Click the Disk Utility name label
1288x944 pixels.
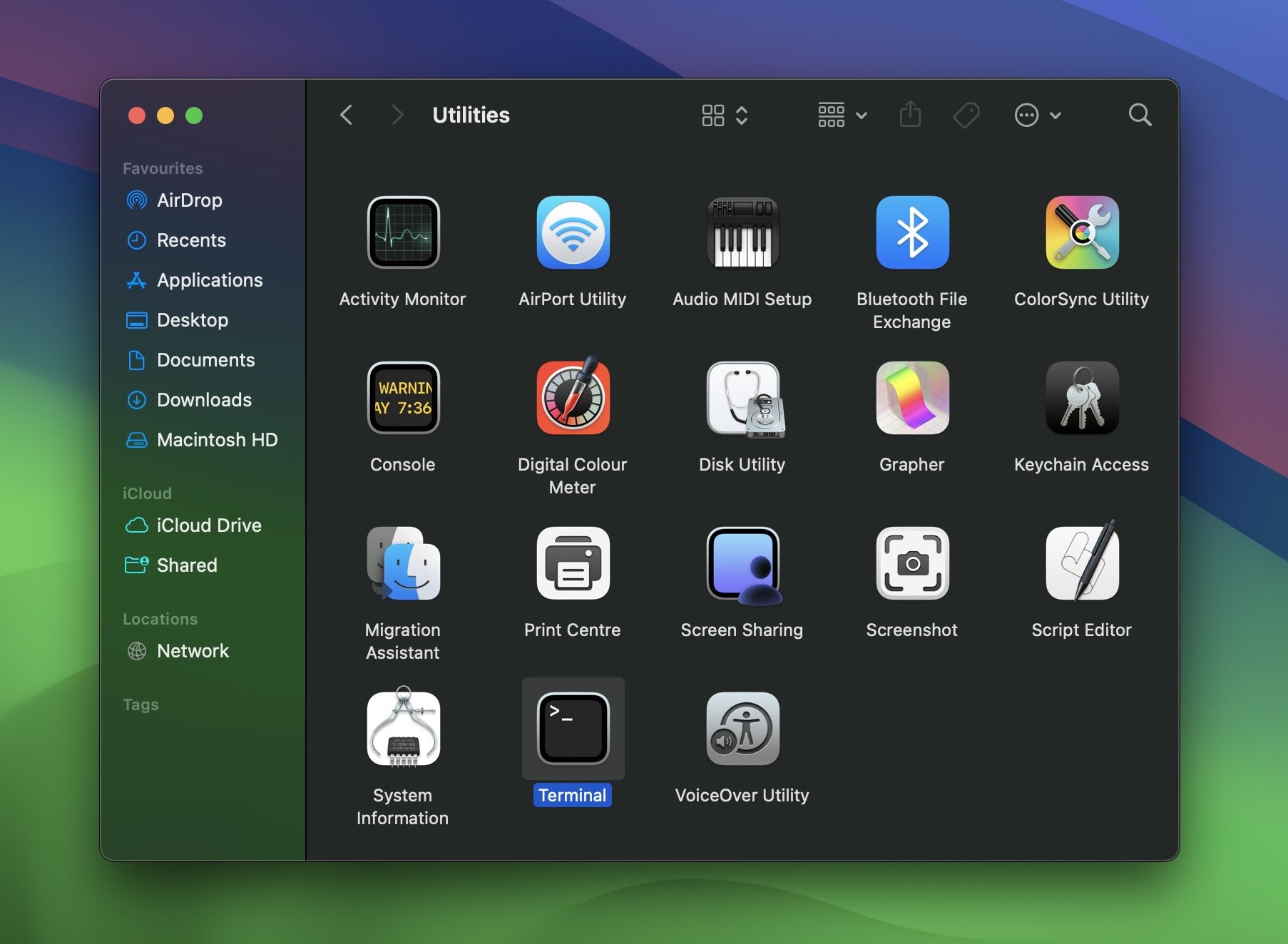click(742, 465)
